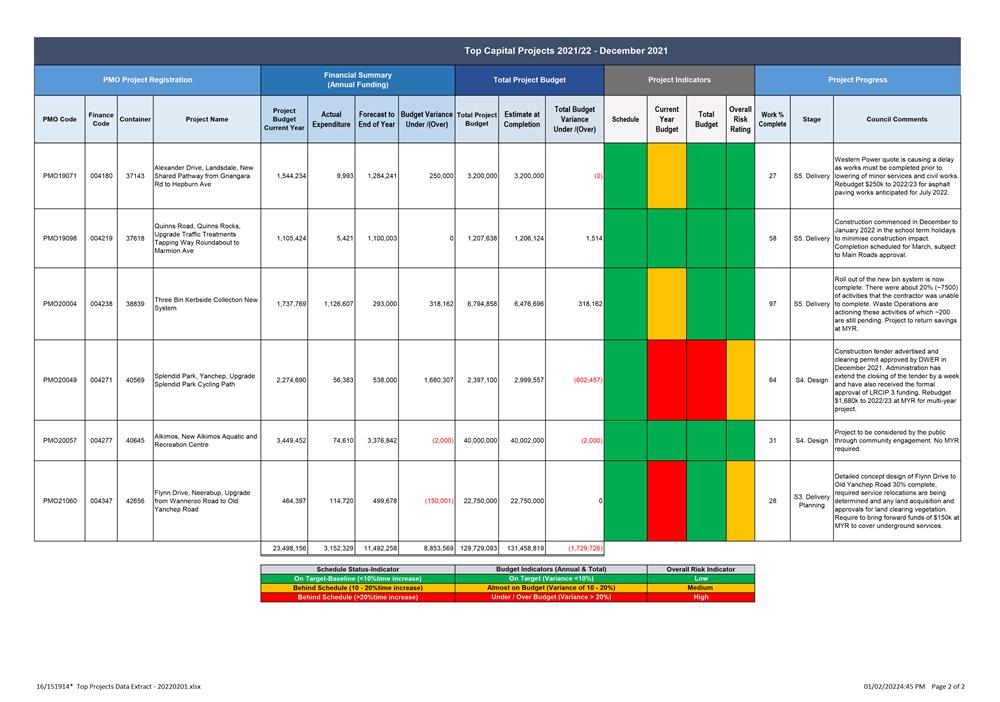Select the 'Page 2 of 2' footer text
Screen dimensions: 1000x702
(x=948, y=687)
